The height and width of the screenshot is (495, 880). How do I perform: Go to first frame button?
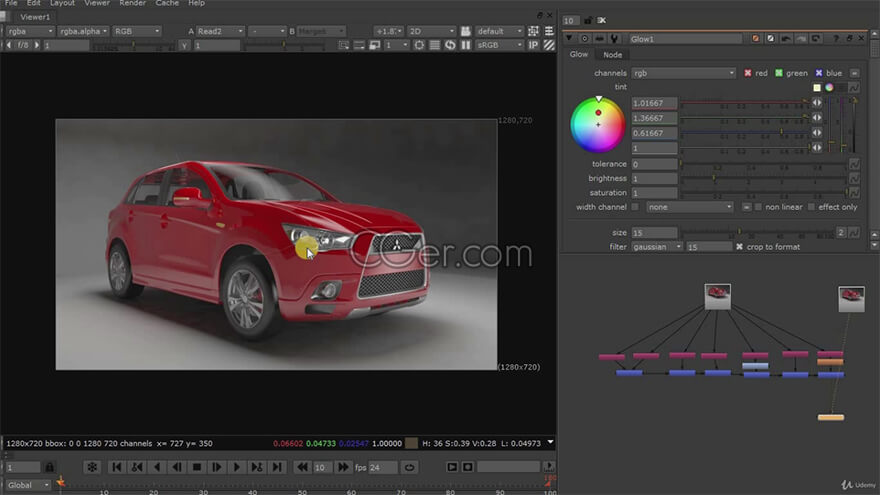click(116, 467)
